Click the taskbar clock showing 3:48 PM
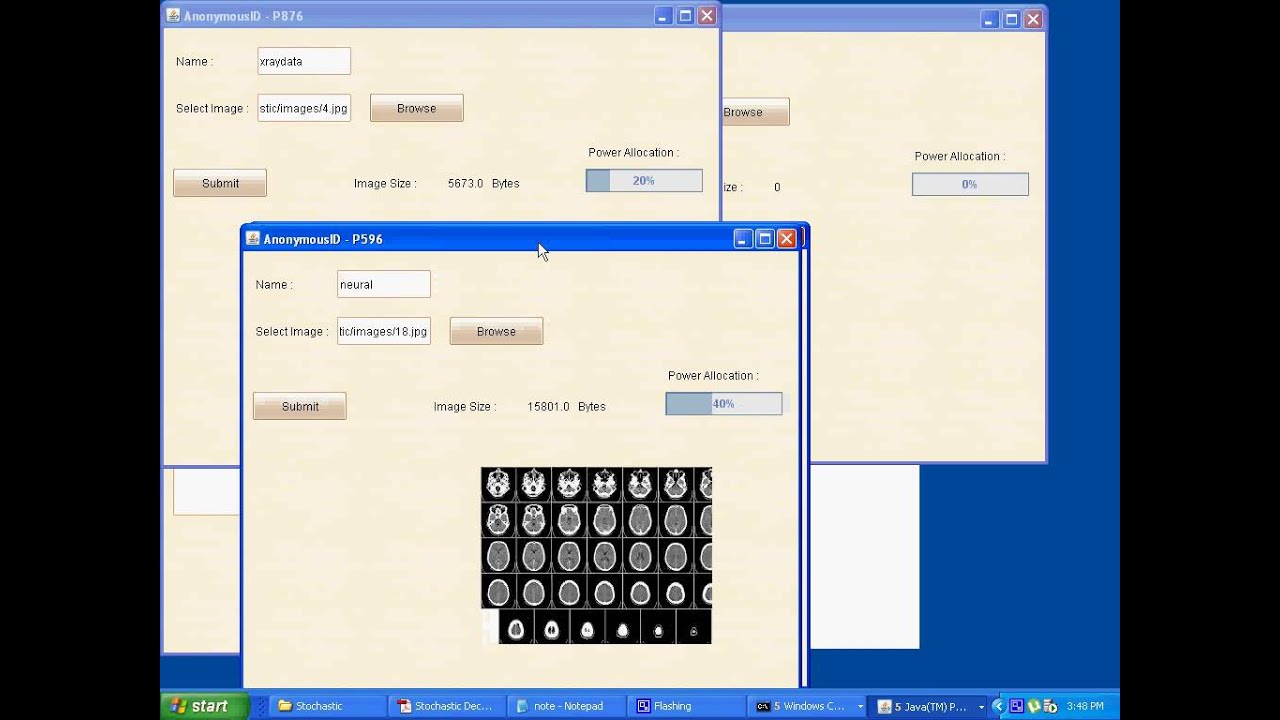Image resolution: width=1280 pixels, height=720 pixels. (1085, 706)
